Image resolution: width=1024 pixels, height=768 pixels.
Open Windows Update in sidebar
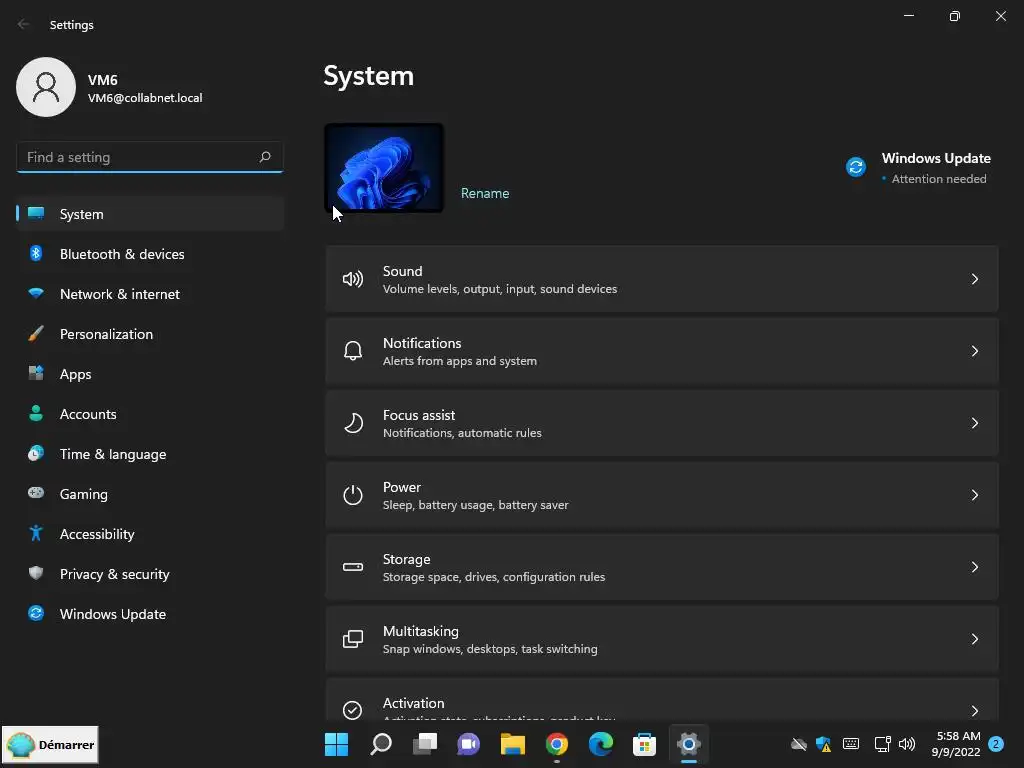tap(150, 613)
